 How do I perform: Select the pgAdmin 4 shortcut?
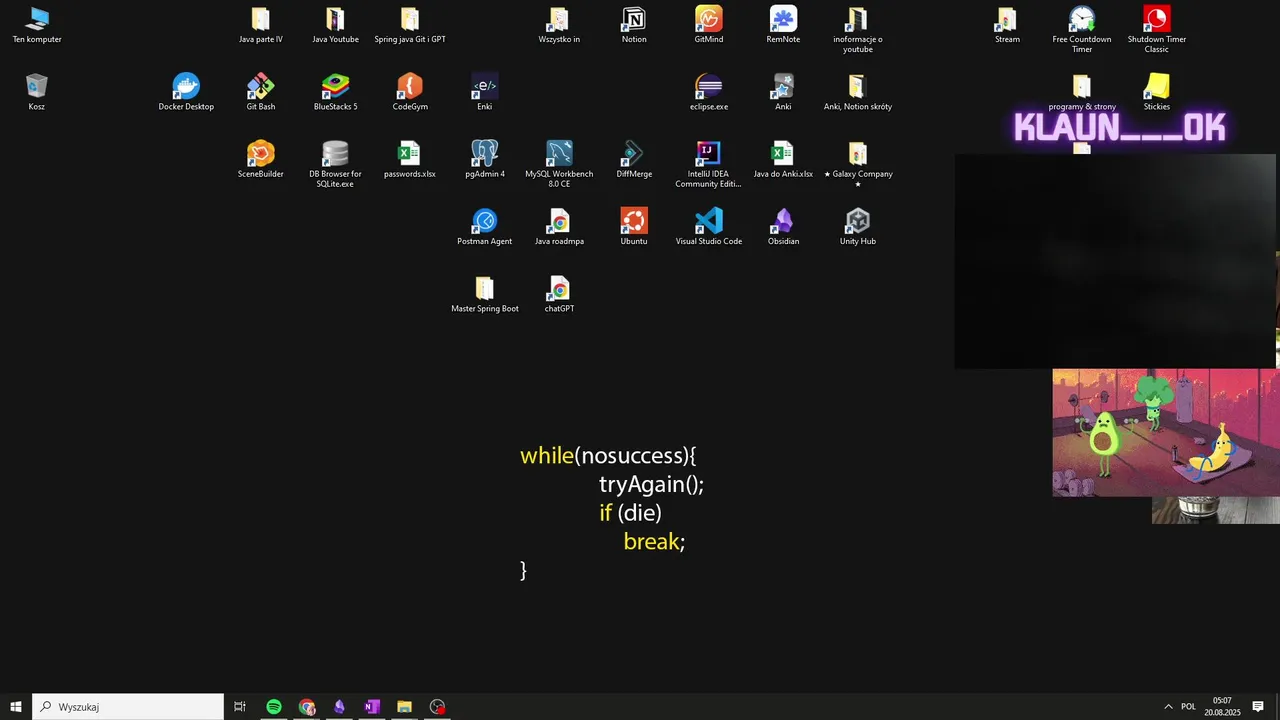point(485,160)
